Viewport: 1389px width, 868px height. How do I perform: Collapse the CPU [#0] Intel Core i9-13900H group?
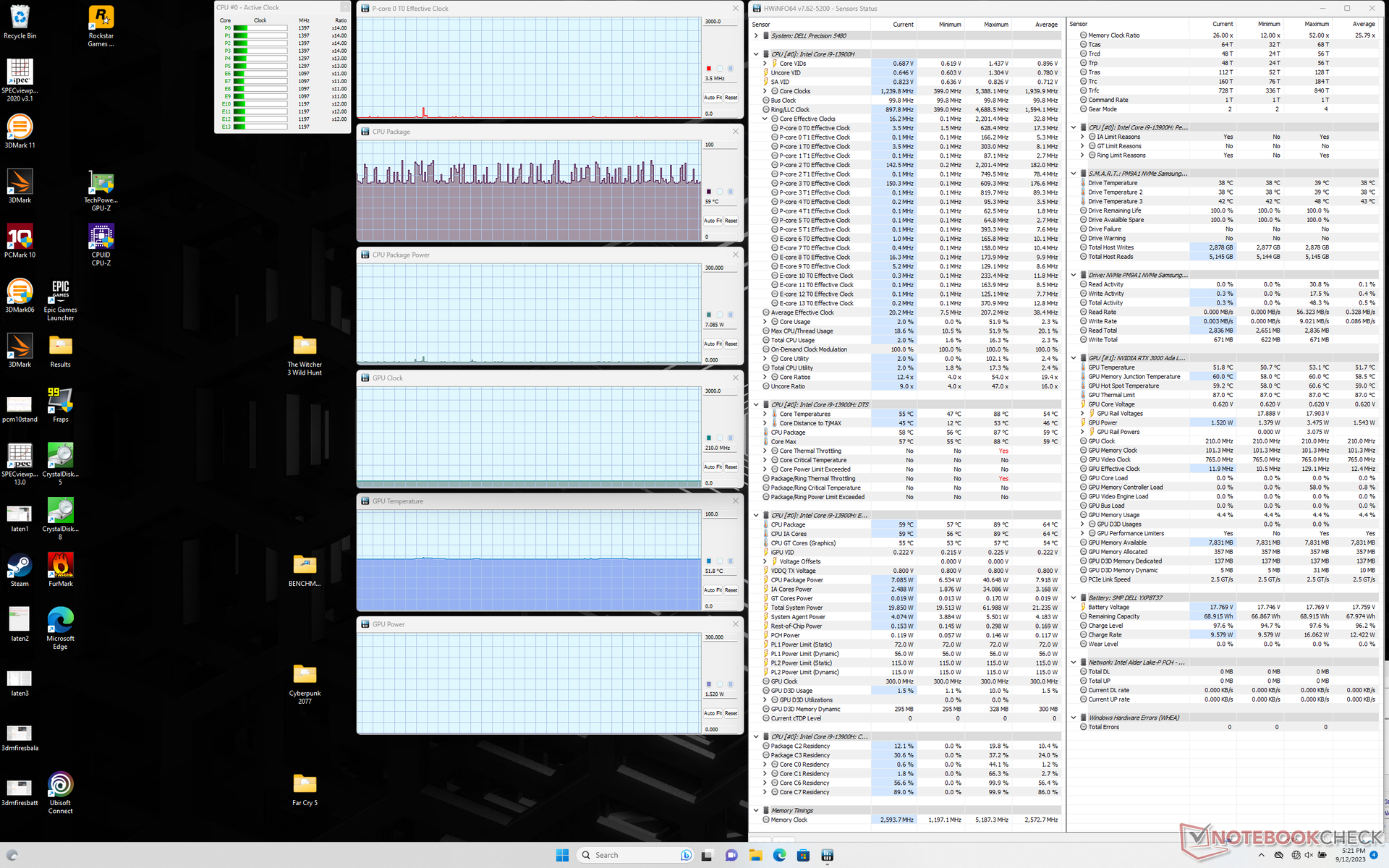pyautogui.click(x=756, y=54)
